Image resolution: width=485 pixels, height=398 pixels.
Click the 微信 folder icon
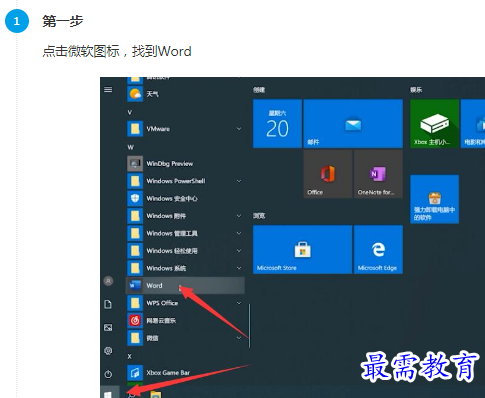point(135,338)
